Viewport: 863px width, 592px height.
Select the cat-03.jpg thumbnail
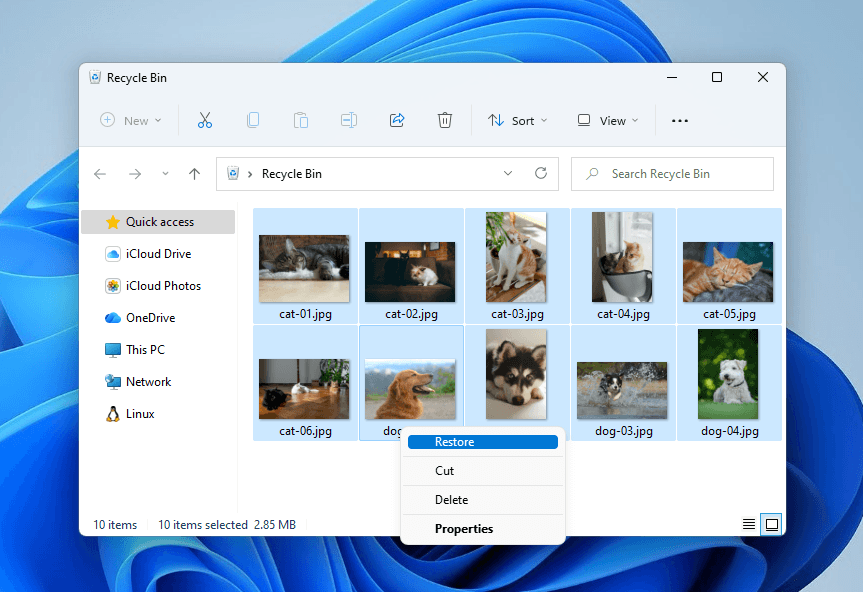coord(516,257)
